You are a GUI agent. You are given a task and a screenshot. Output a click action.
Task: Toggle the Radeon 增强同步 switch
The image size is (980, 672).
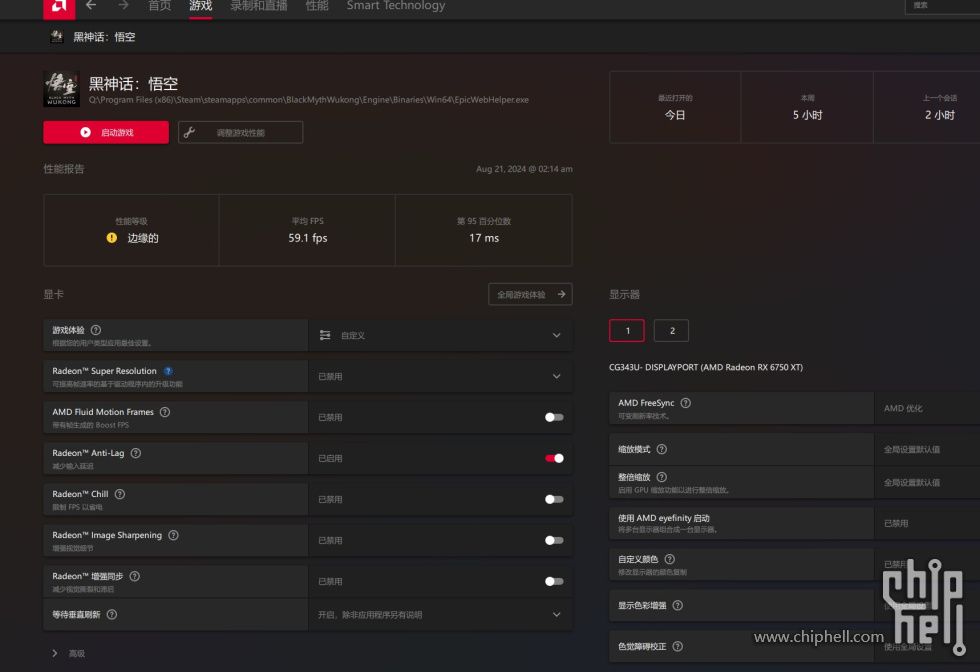(x=554, y=581)
